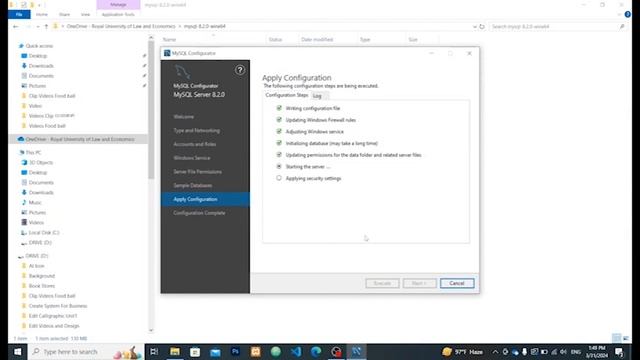Select Accounts and Roles step in sidebar
The height and width of the screenshot is (360, 640).
click(x=195, y=144)
